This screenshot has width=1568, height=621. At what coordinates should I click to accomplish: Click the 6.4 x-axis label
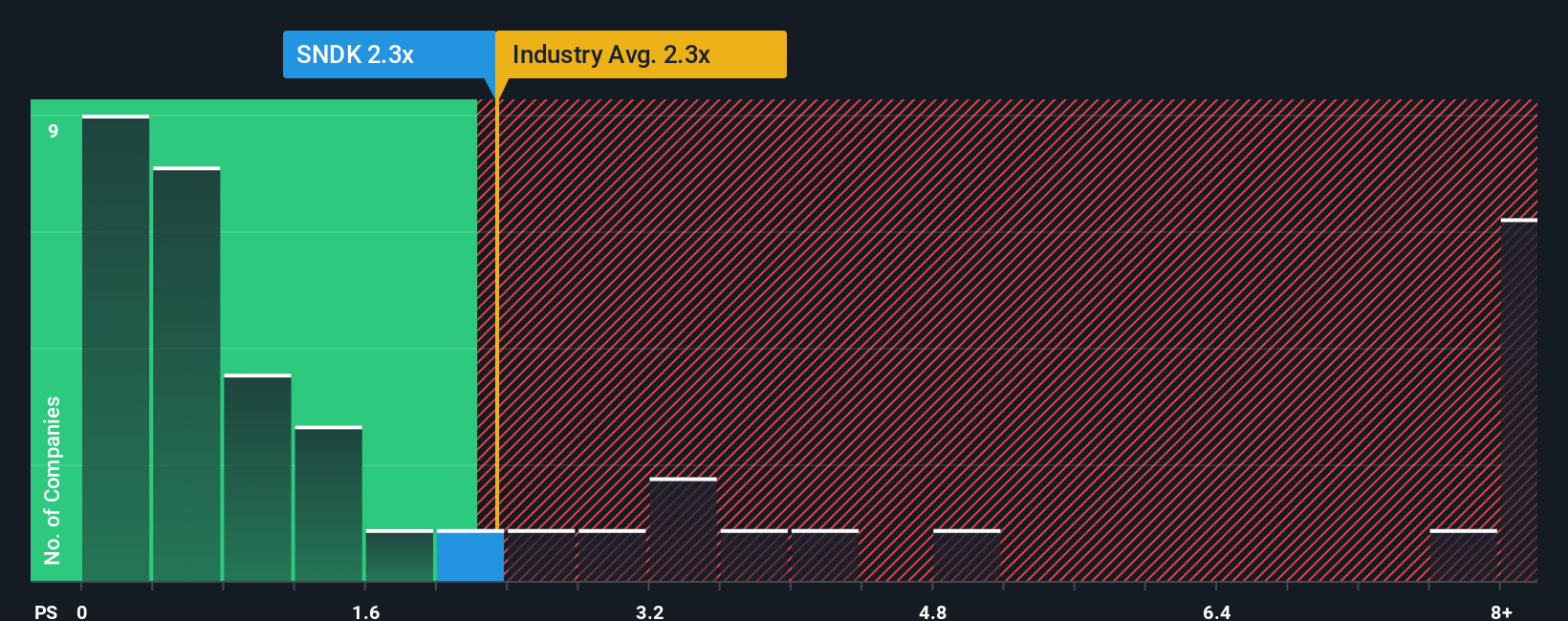(1217, 611)
